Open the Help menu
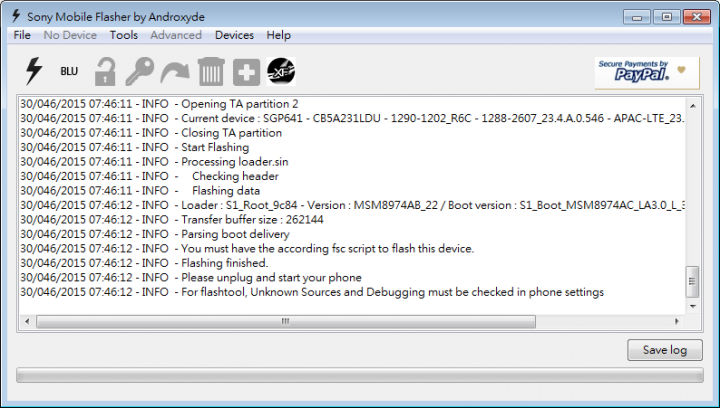The width and height of the screenshot is (720, 408). pos(278,35)
